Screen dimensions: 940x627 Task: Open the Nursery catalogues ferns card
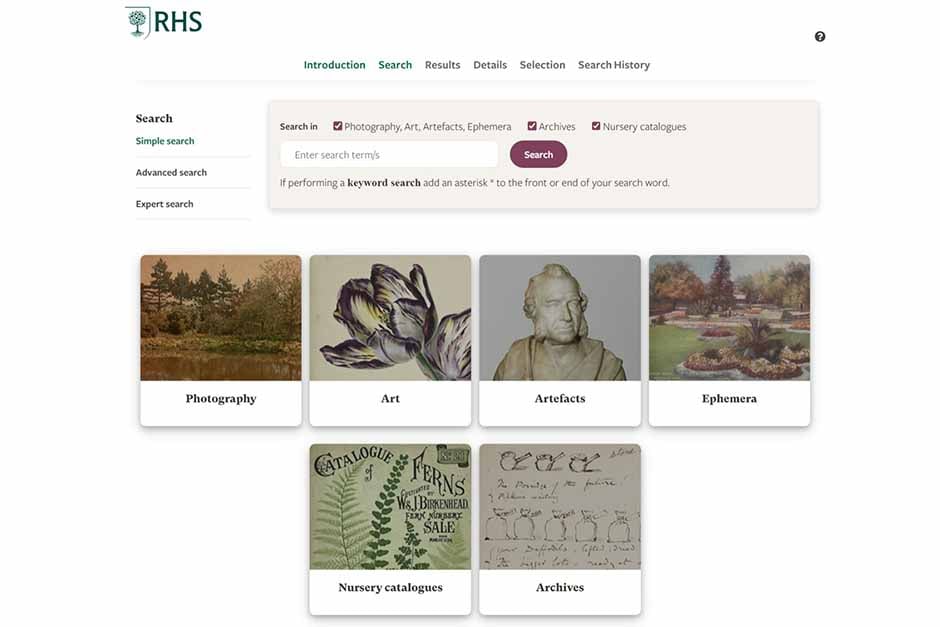click(390, 529)
